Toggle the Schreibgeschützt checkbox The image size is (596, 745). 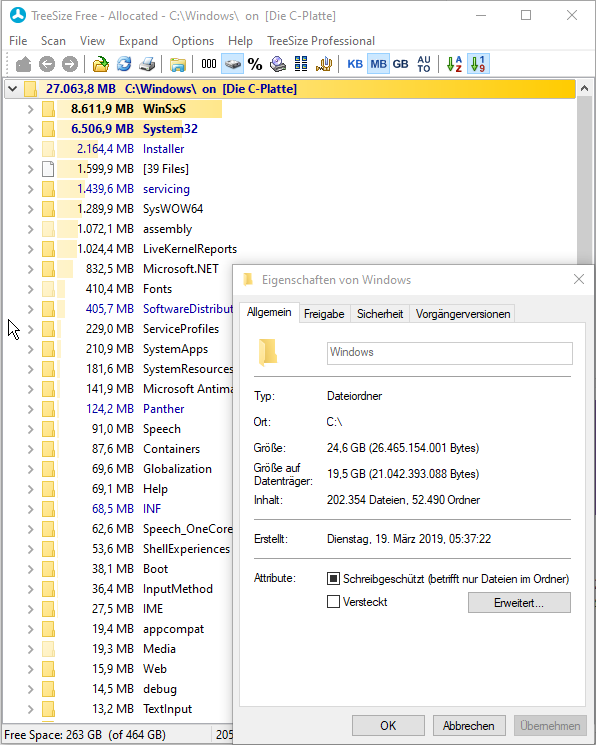334,579
